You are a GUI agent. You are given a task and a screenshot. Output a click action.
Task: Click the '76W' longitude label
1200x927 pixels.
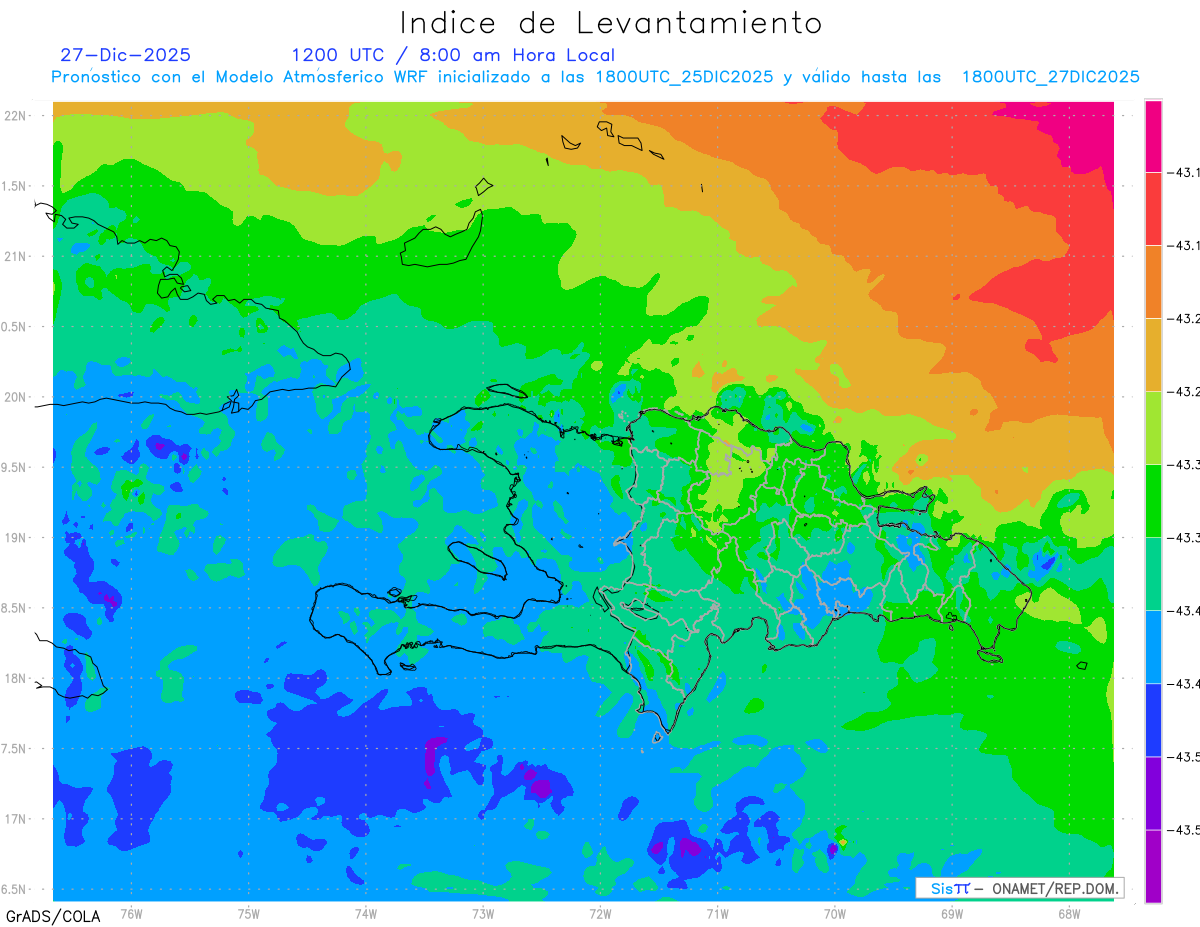(131, 913)
